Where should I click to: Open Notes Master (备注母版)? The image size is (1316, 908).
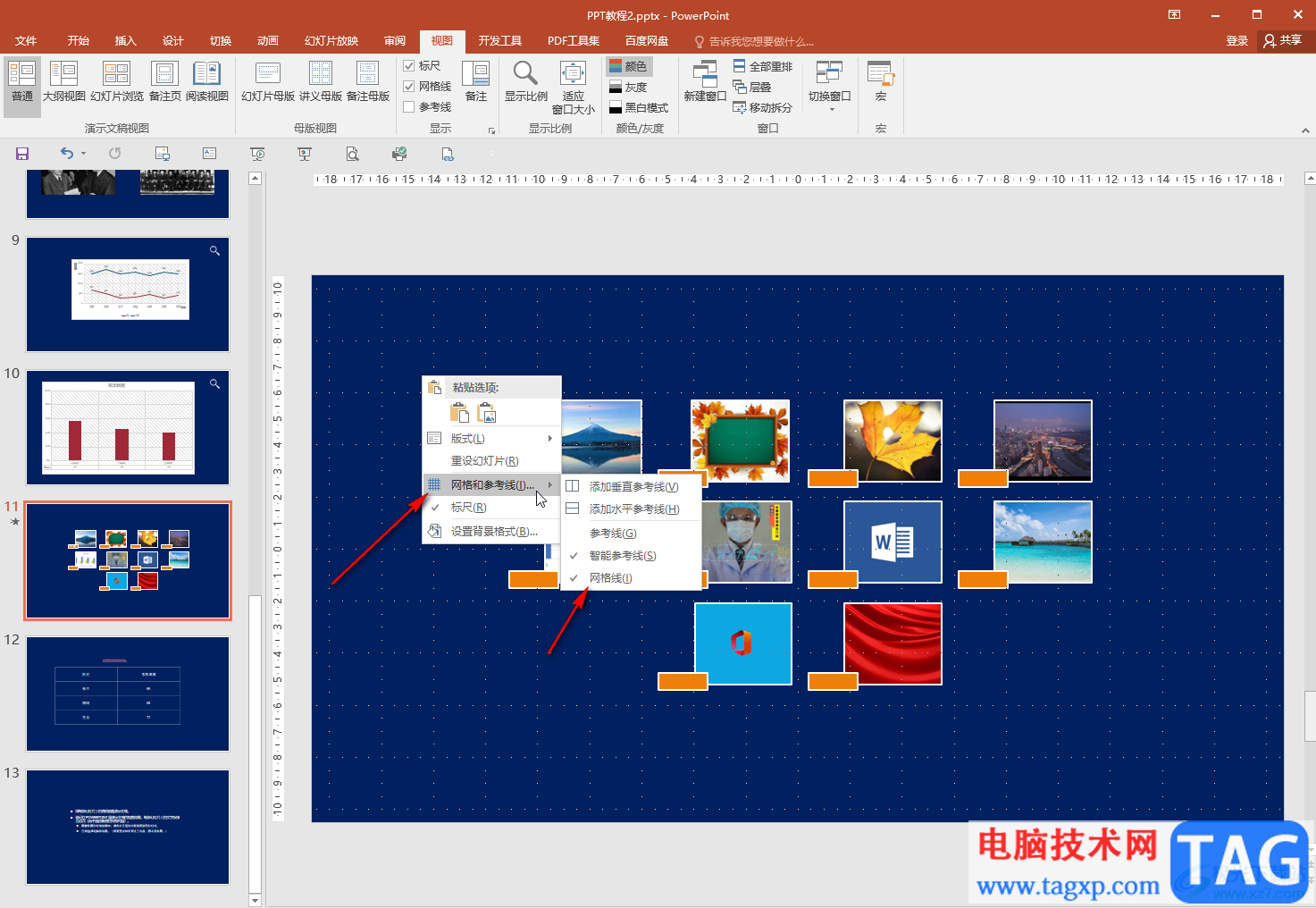[368, 82]
